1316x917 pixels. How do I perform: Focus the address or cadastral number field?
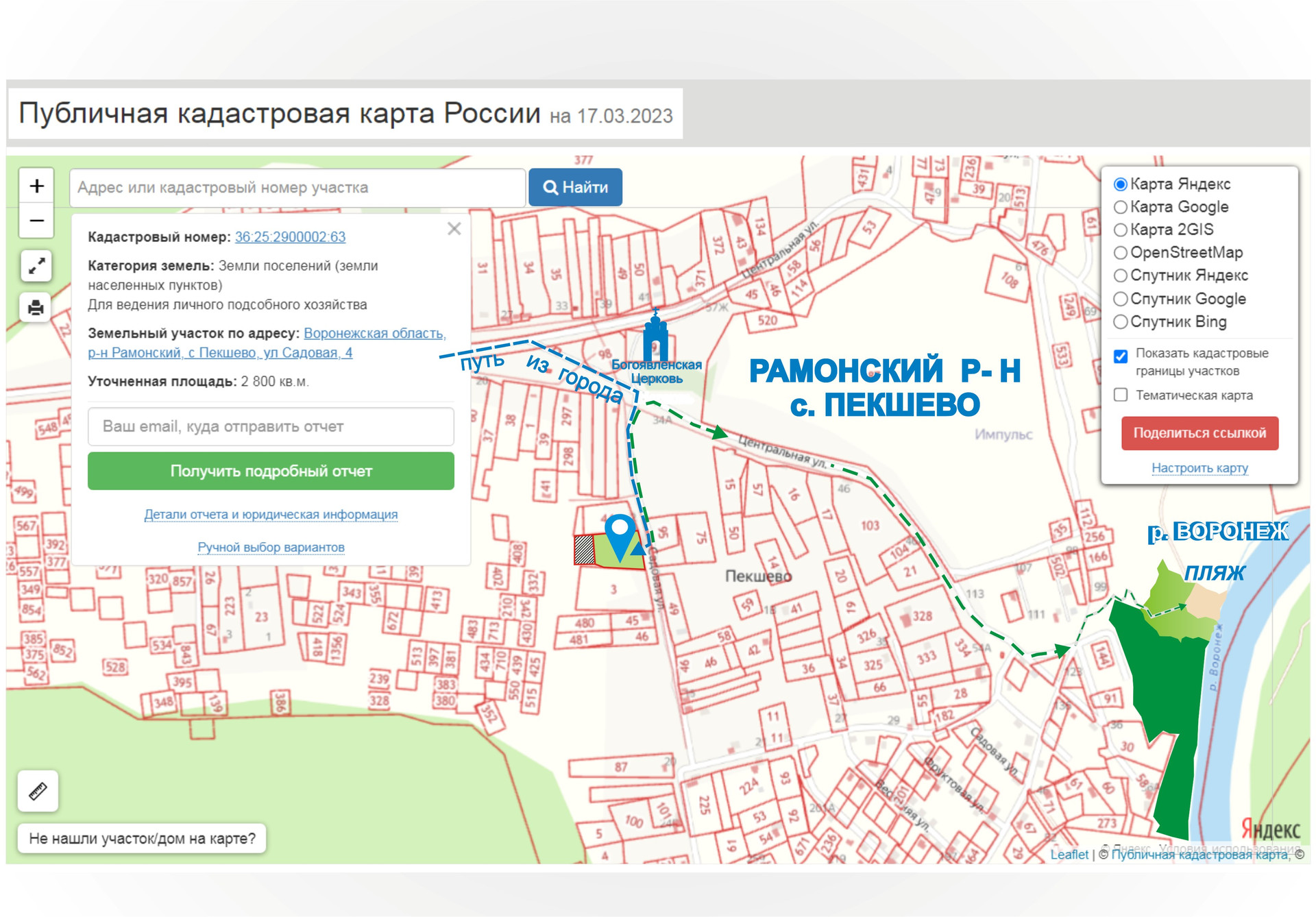[x=297, y=187]
